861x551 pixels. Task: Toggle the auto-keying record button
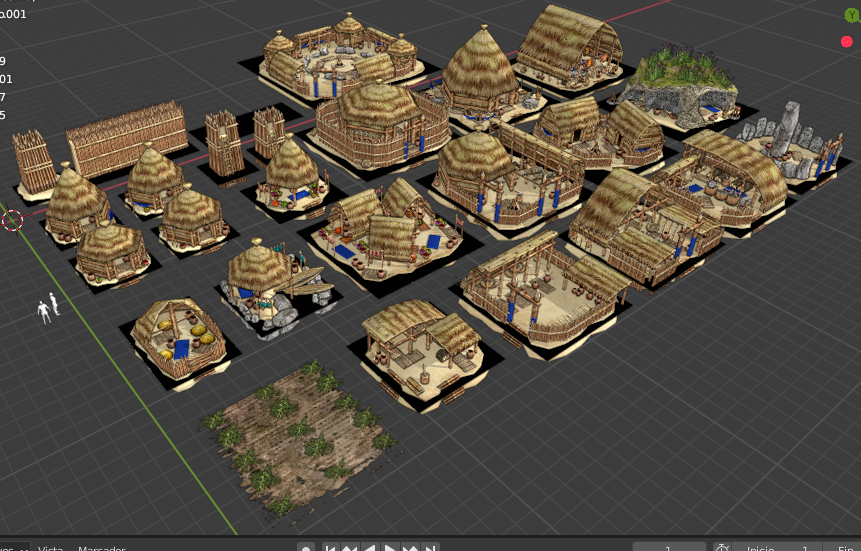(306, 548)
